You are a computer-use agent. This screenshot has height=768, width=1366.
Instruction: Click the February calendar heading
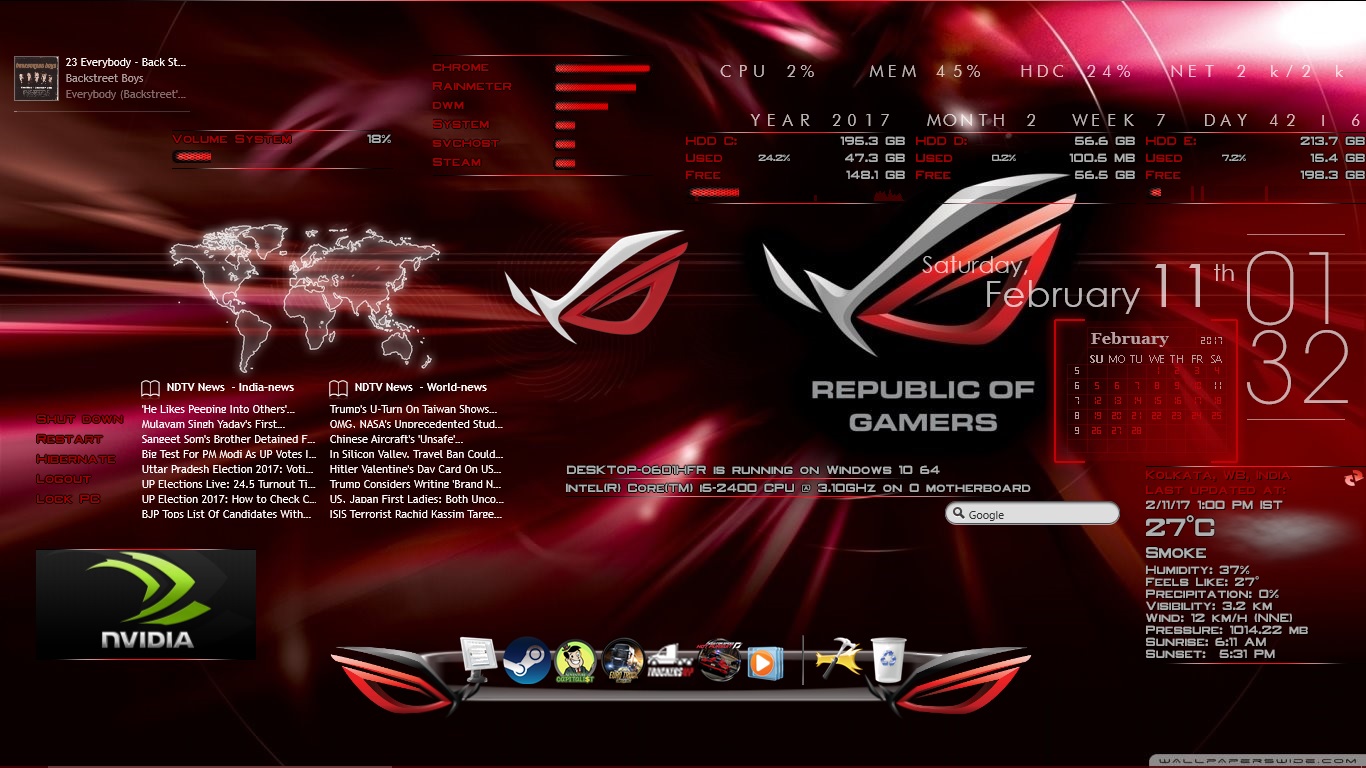[x=1129, y=339]
